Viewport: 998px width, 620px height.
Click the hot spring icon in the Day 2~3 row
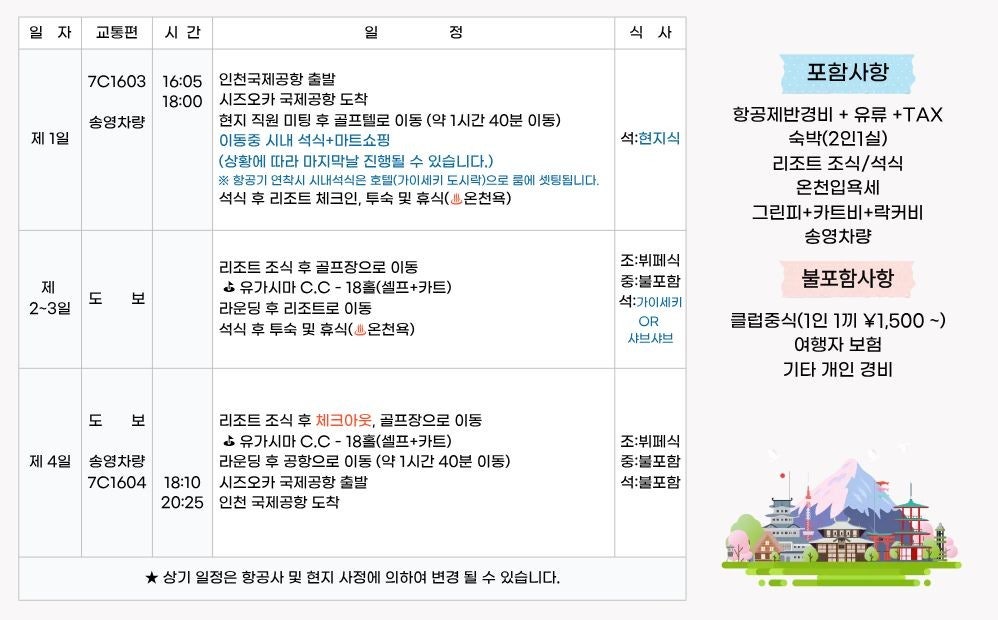[361, 328]
